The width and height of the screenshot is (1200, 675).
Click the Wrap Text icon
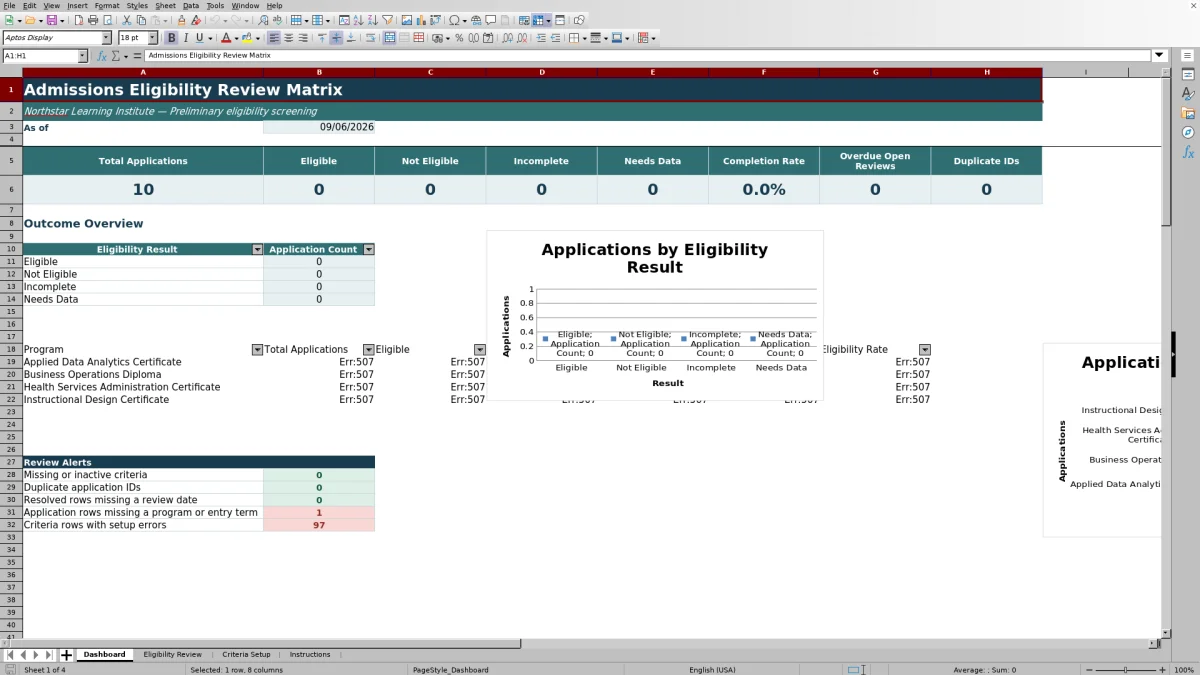[x=370, y=38]
